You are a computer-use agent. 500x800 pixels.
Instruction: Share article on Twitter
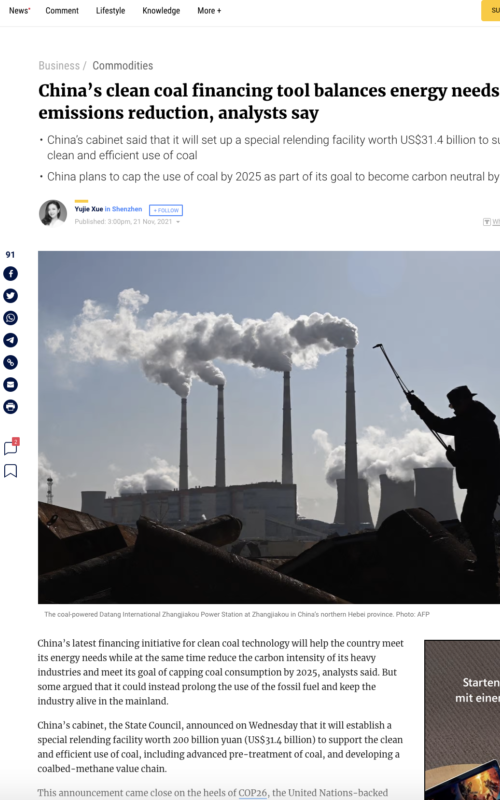click(11, 296)
